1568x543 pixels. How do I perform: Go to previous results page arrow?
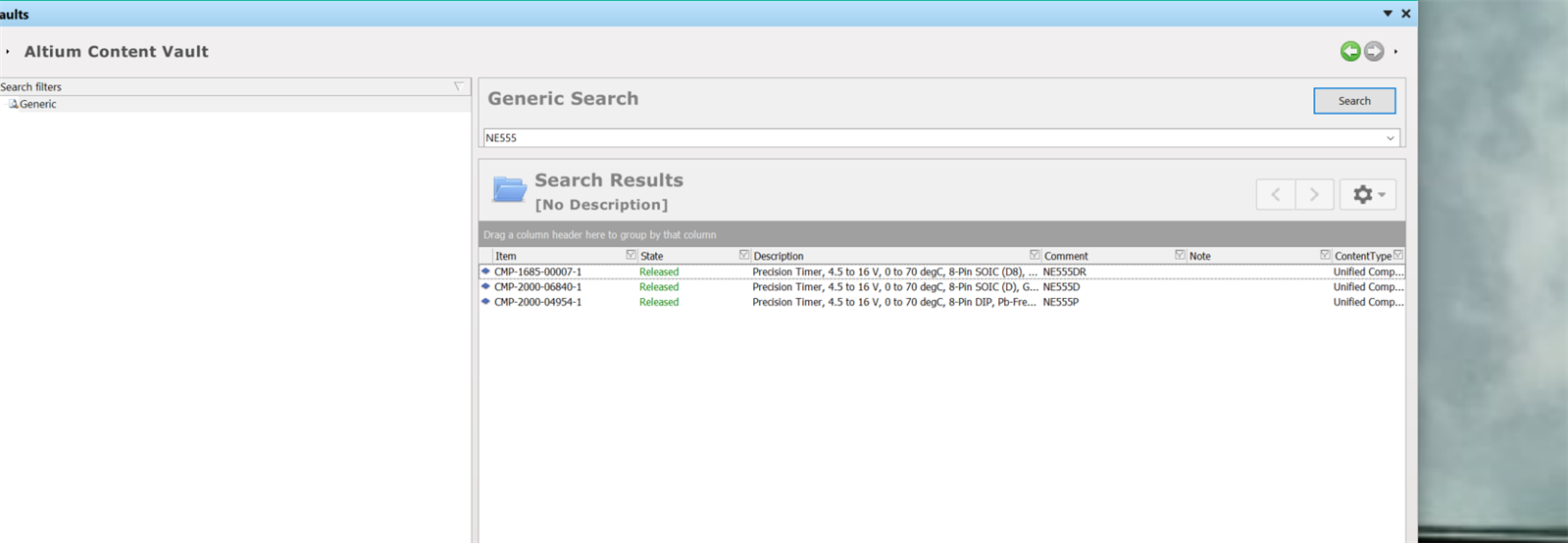(1276, 194)
